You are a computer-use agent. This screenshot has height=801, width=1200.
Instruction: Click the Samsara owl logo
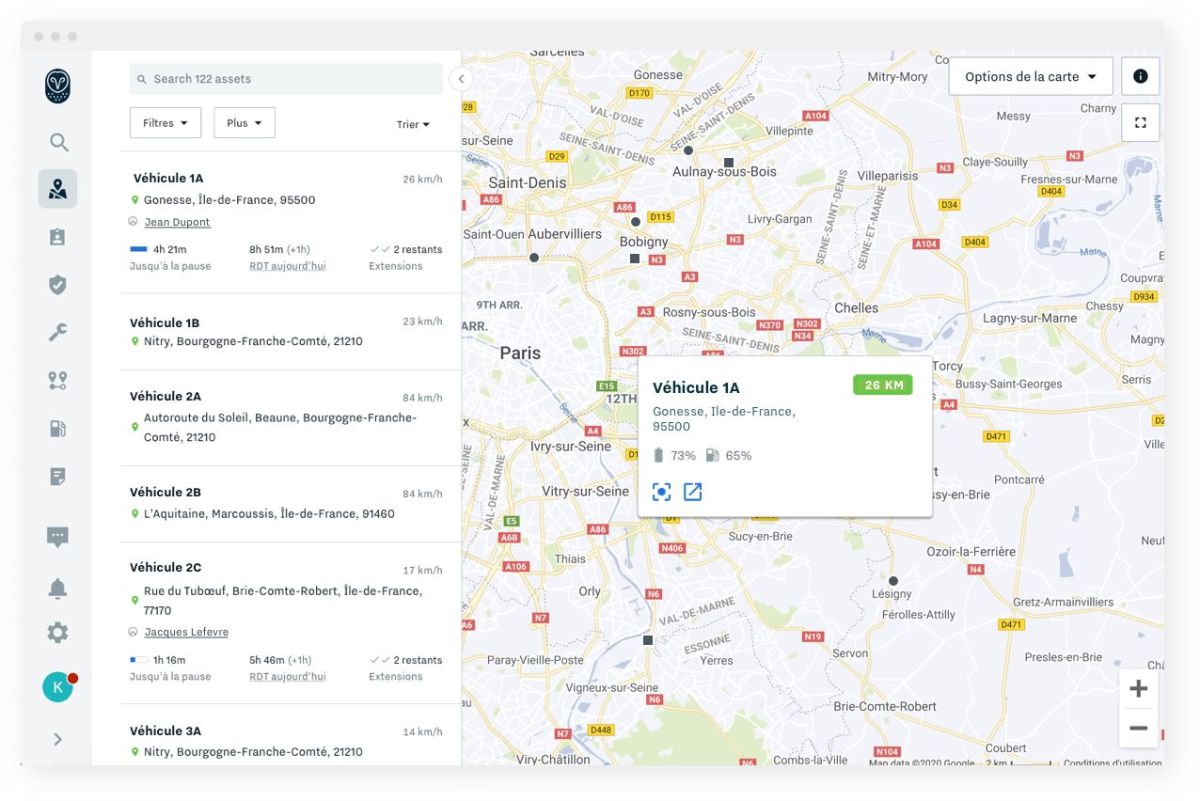tap(58, 86)
